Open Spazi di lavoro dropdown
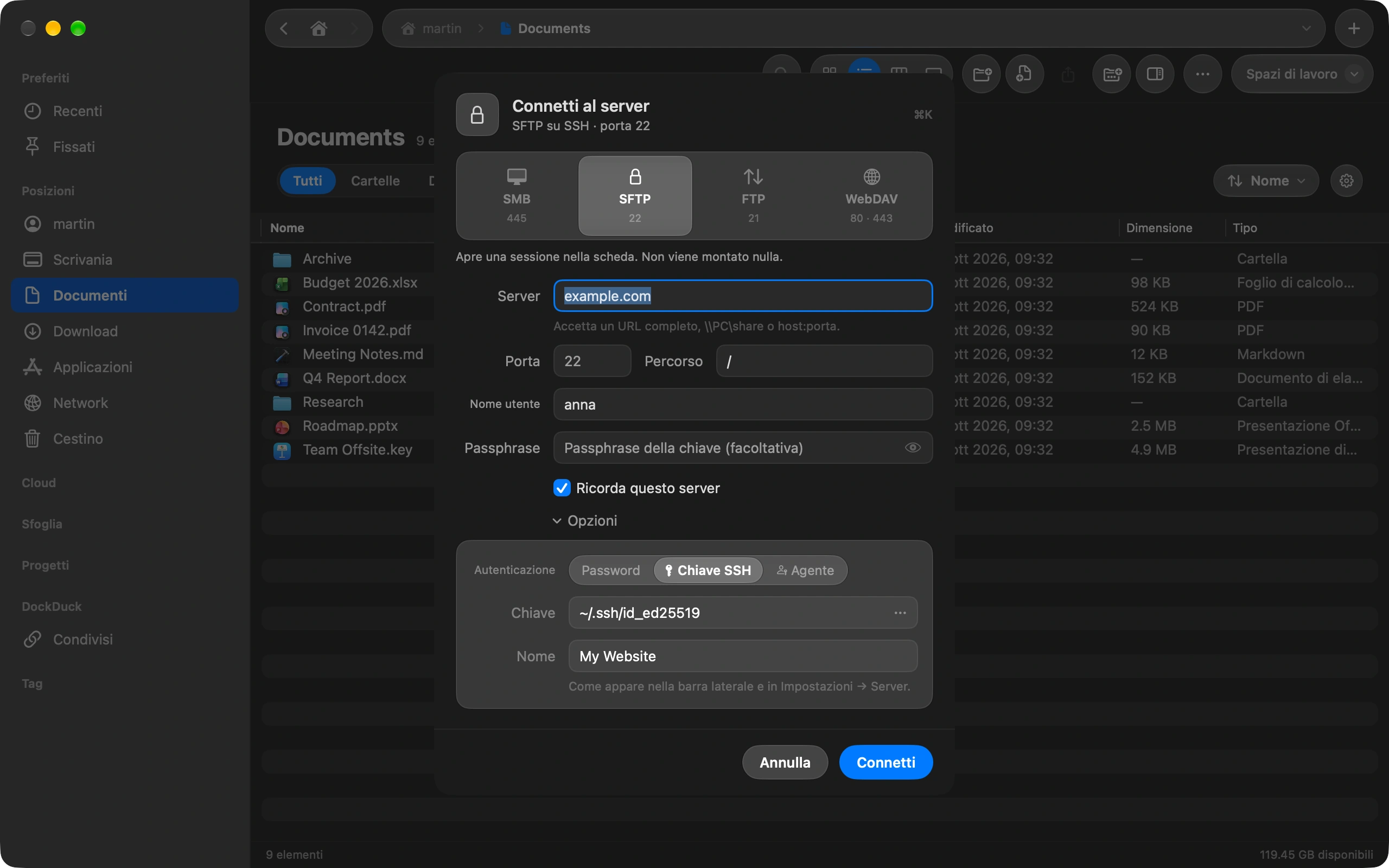 click(1302, 74)
